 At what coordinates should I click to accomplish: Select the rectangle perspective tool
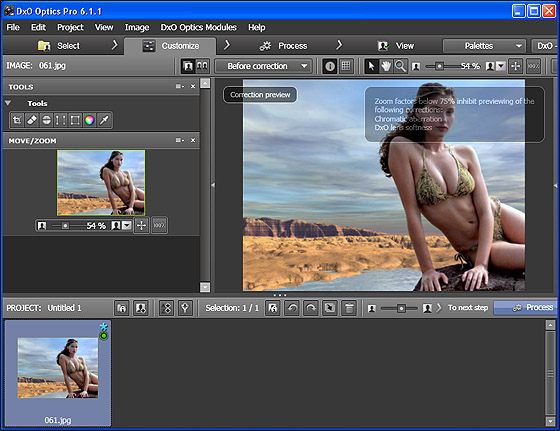tap(75, 120)
